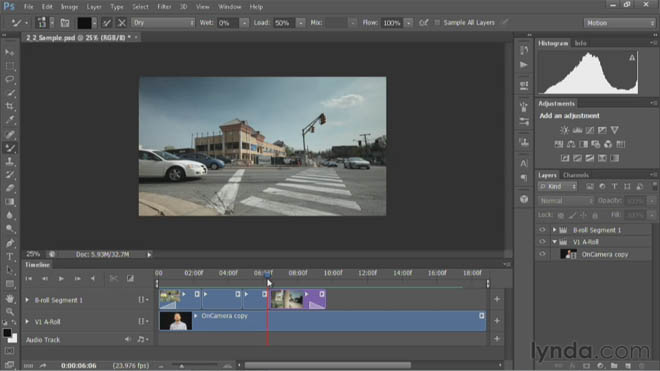Expand B-roll Segment 1 in Layers panel
The height and width of the screenshot is (371, 660).
pos(554,230)
